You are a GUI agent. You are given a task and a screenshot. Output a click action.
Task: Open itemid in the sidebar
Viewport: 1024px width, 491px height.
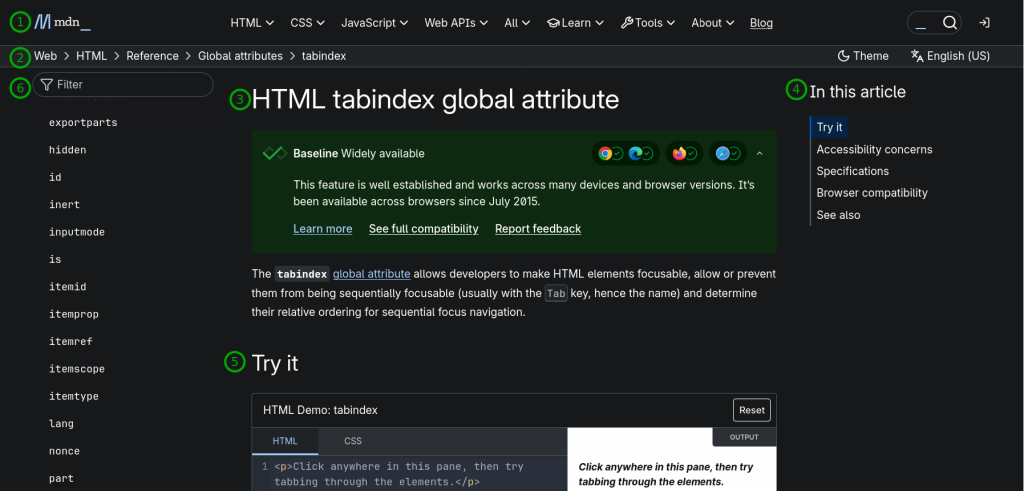tap(67, 287)
